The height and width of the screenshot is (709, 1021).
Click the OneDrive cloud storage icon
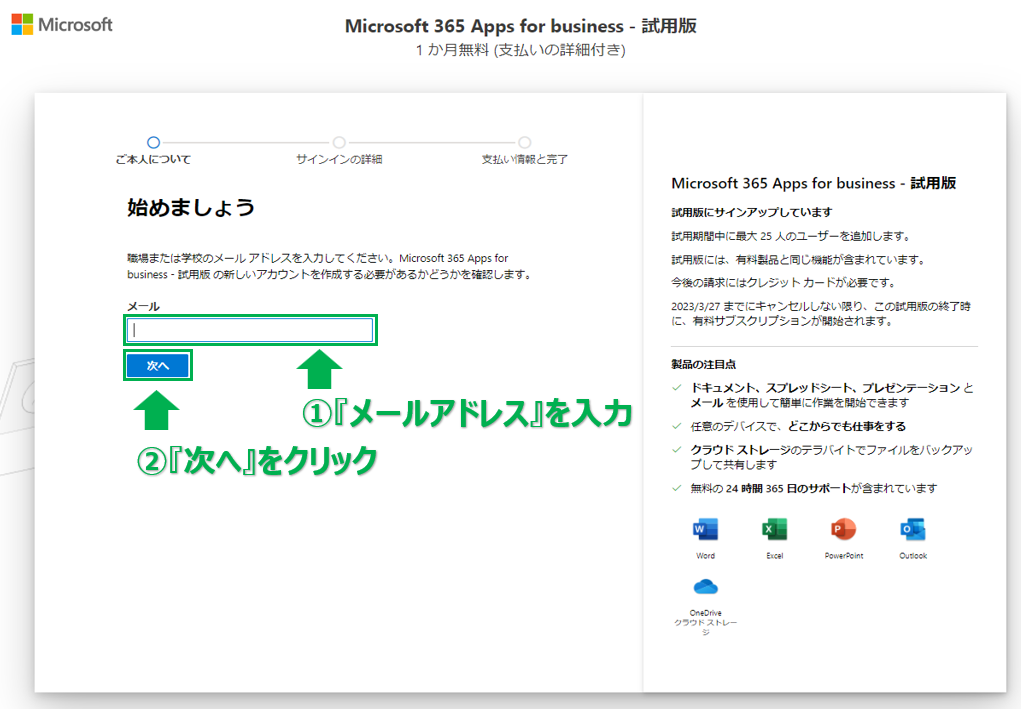pos(705,587)
